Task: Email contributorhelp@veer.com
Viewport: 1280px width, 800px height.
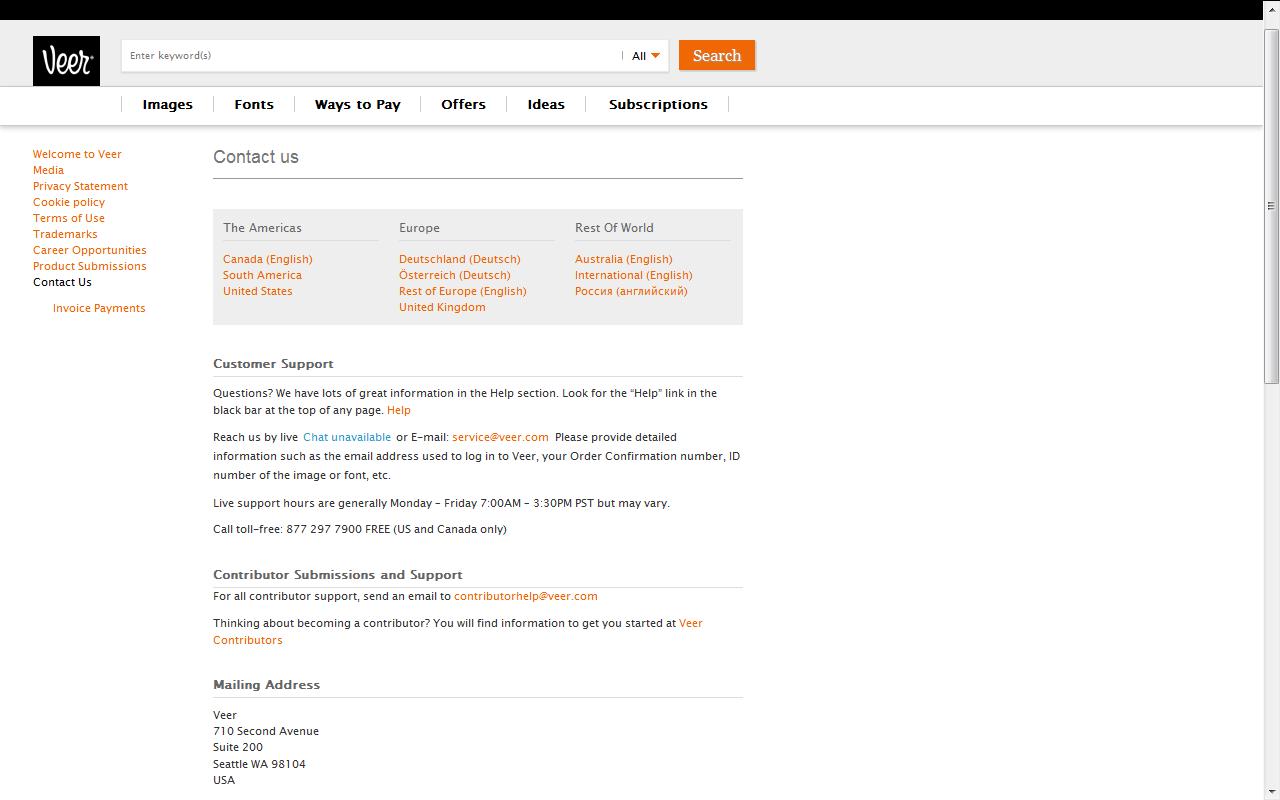Action: [x=526, y=596]
